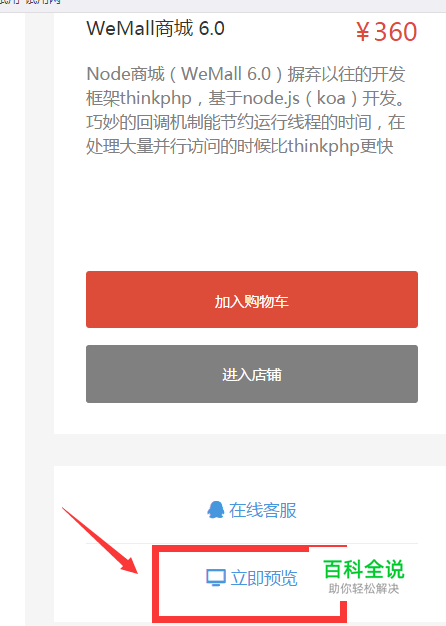Click the empty area above 加入购物车
The height and width of the screenshot is (626, 446).
(252, 214)
